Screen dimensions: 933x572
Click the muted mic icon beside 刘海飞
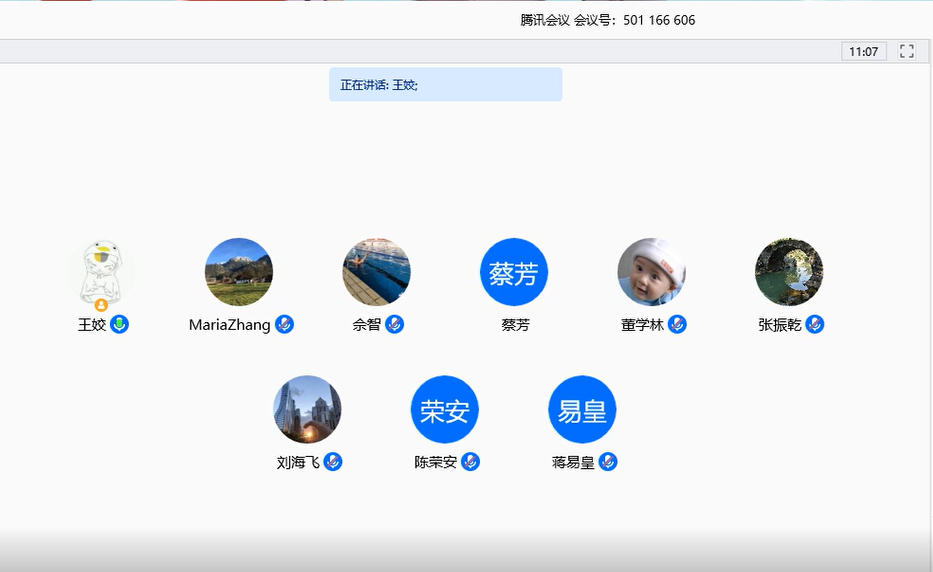pyautogui.click(x=333, y=462)
